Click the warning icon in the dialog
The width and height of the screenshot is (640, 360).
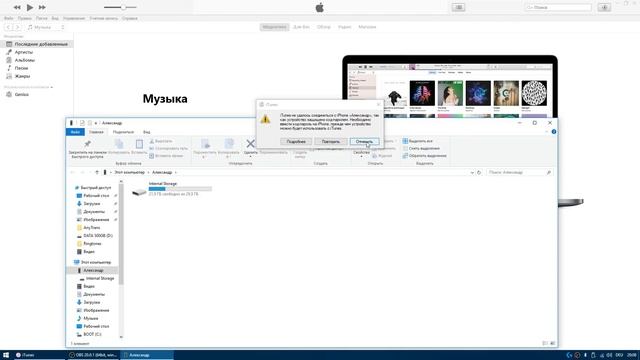pyautogui.click(x=265, y=119)
